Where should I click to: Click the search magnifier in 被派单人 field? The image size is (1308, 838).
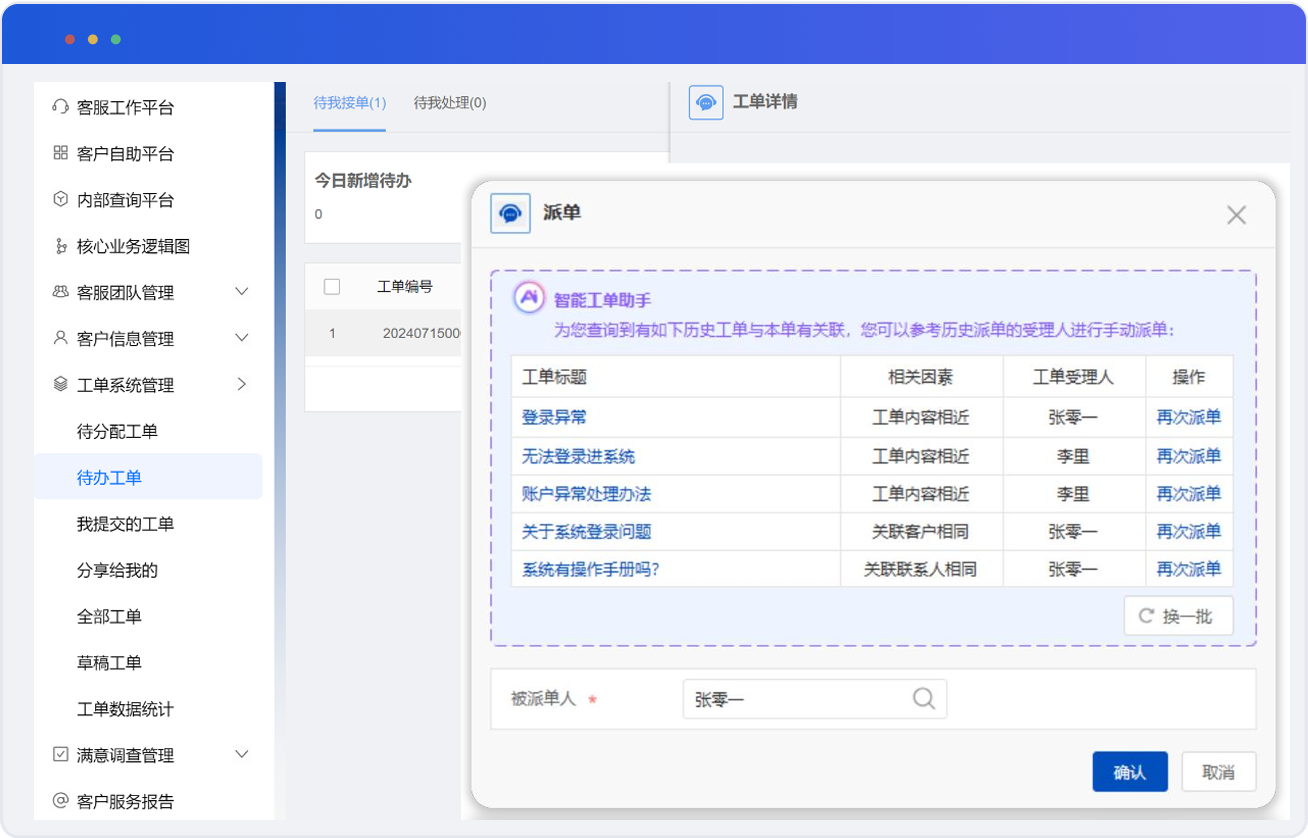(924, 698)
